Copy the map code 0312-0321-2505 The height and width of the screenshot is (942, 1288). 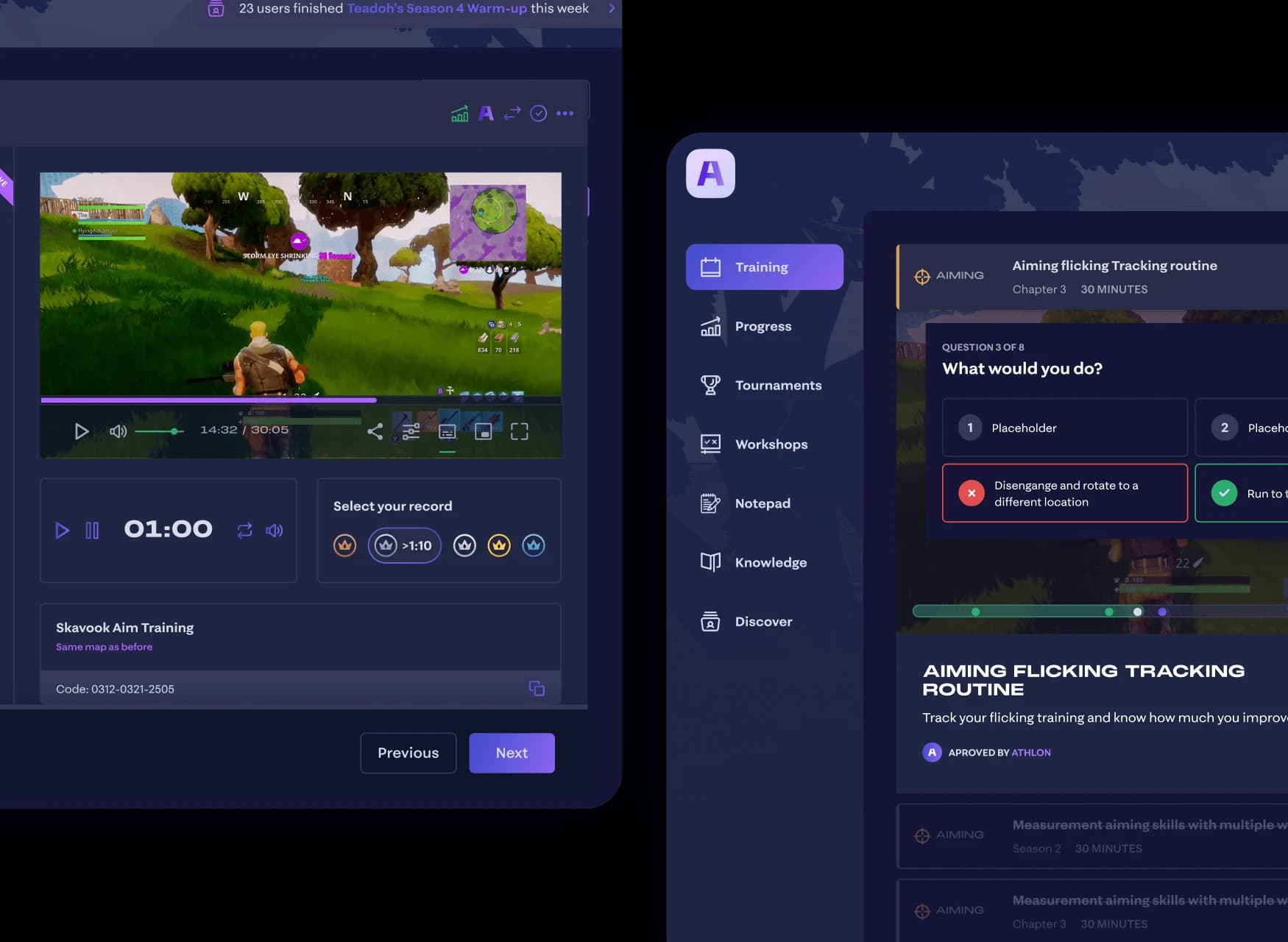tap(537, 689)
